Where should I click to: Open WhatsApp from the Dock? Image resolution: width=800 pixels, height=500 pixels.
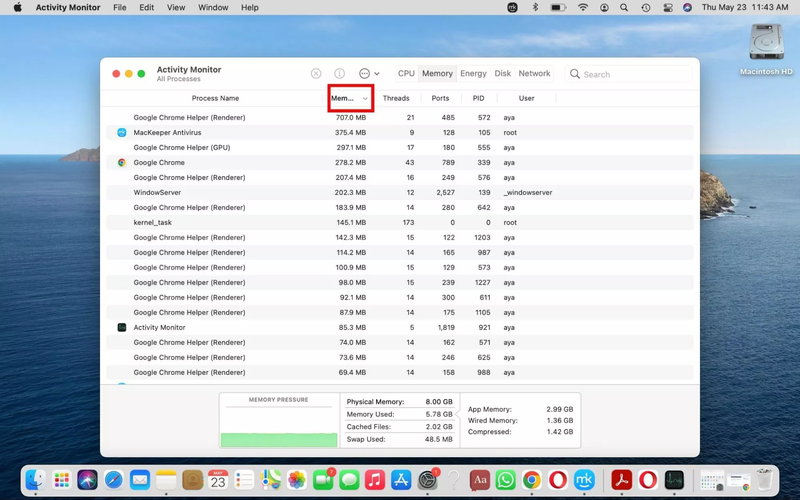pyautogui.click(x=506, y=480)
